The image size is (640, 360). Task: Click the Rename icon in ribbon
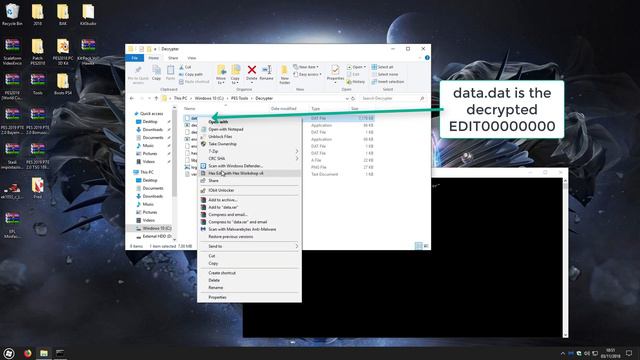pos(267,72)
